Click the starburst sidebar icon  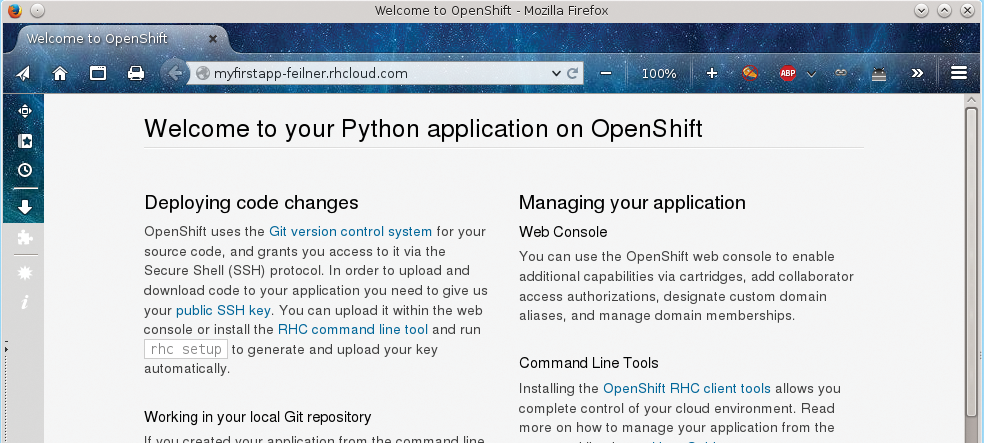click(24, 273)
